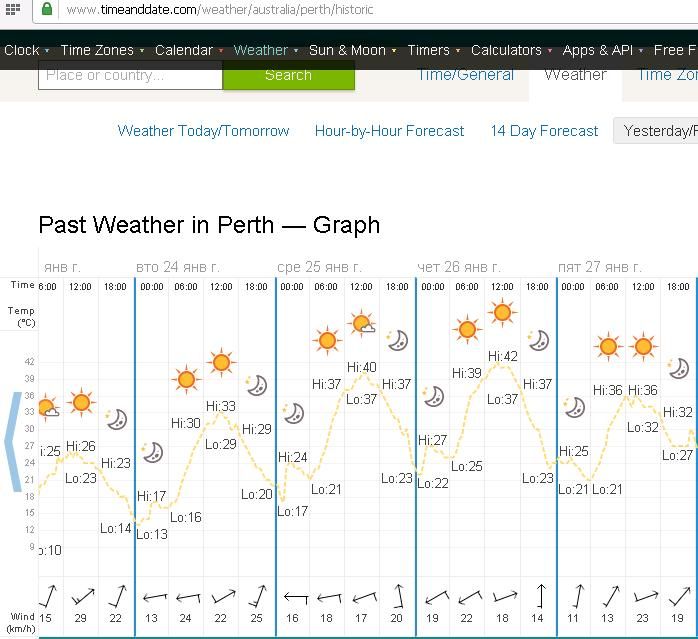This screenshot has width=698, height=639.
Task: Select the Weather tab
Action: 575,75
